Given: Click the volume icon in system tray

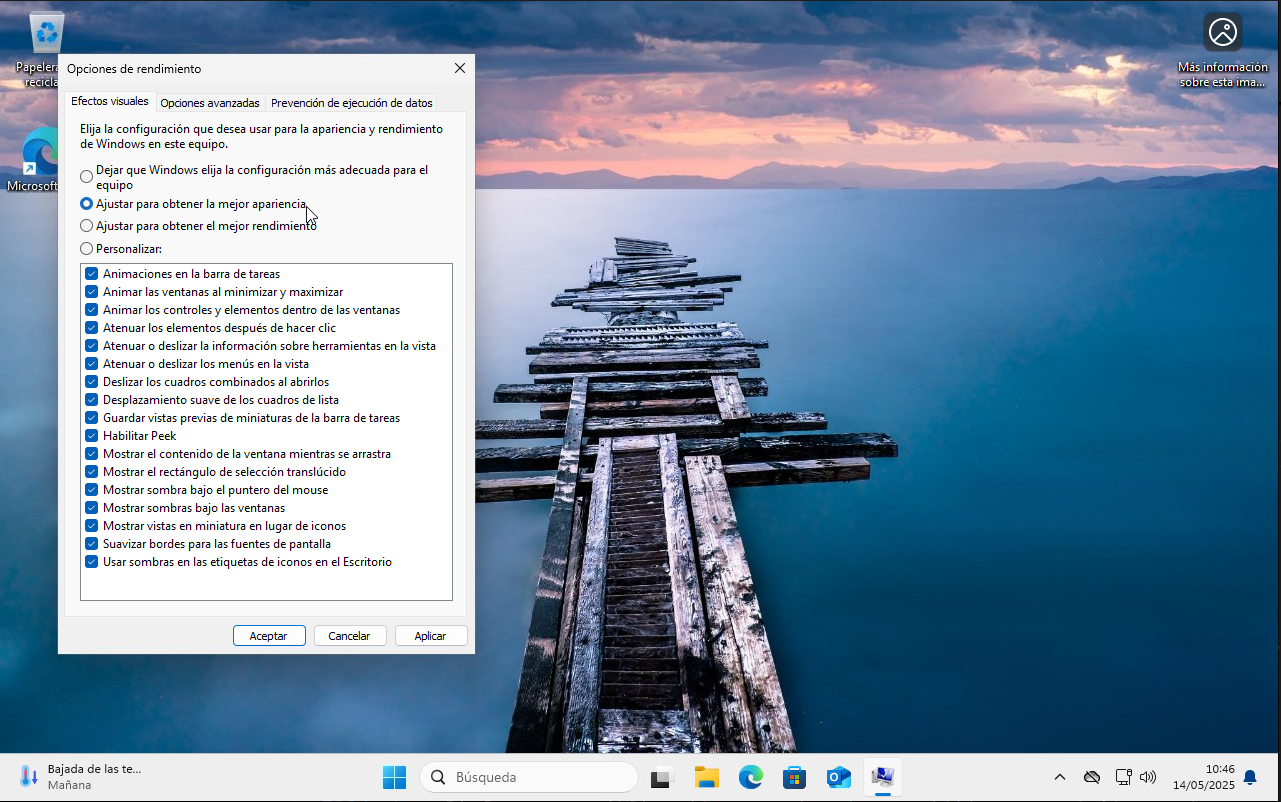Looking at the screenshot, I should (1148, 777).
